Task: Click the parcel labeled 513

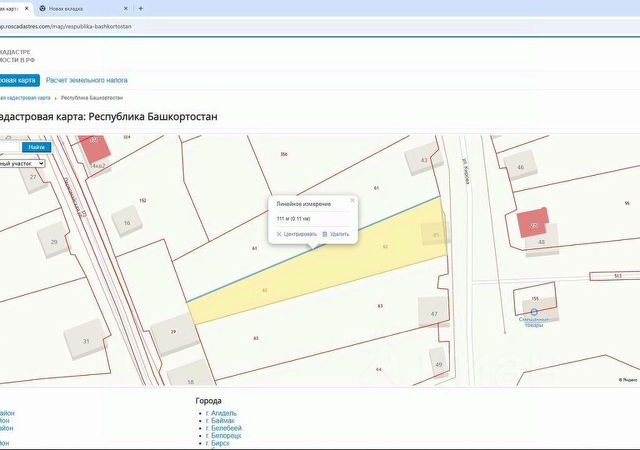Action: click(618, 276)
